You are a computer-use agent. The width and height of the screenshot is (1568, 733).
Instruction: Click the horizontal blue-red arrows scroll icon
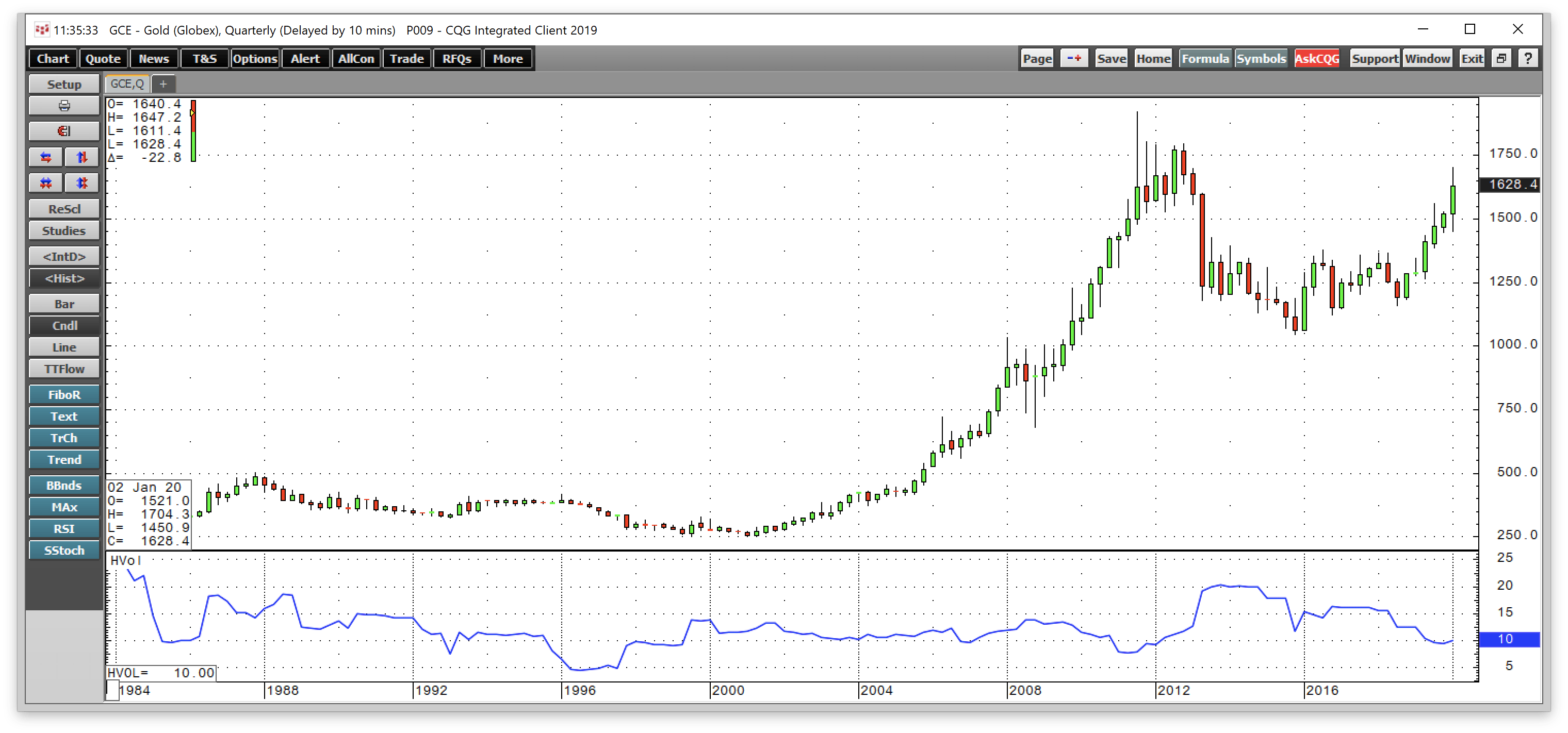[46, 158]
